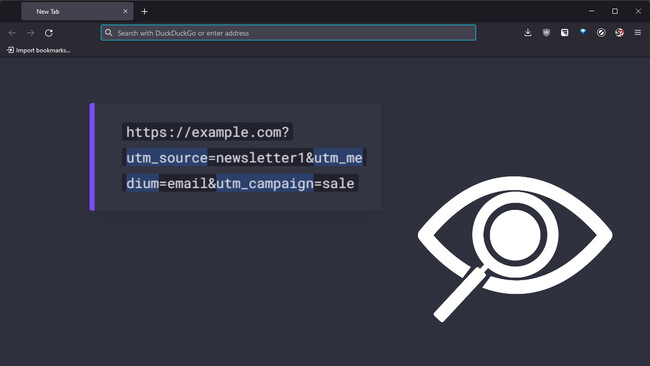Screen dimensions: 650x366
Task: Click the search magnifier in the address bar
Action: click(x=109, y=33)
